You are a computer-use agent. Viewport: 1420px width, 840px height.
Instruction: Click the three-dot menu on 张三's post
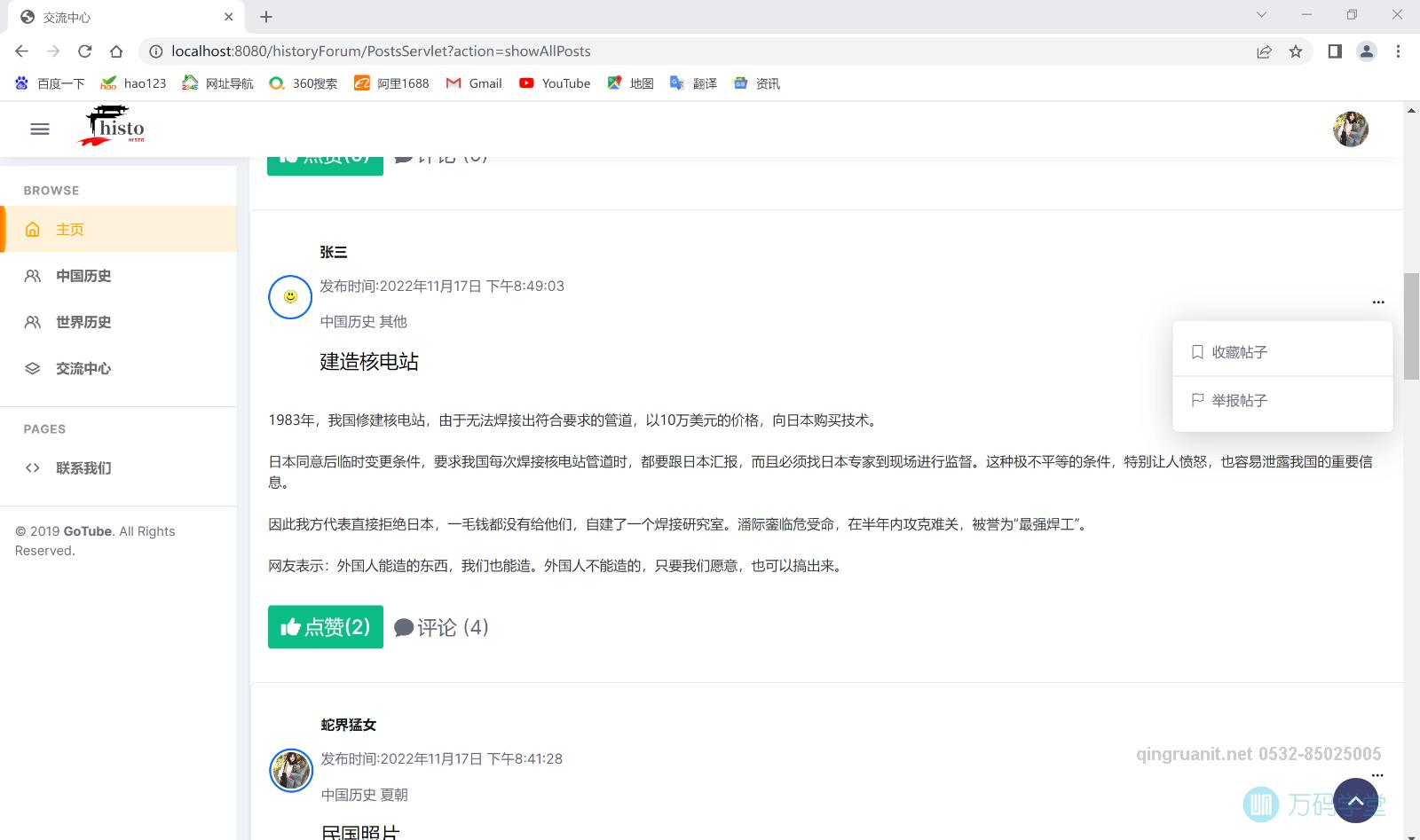coord(1377,302)
